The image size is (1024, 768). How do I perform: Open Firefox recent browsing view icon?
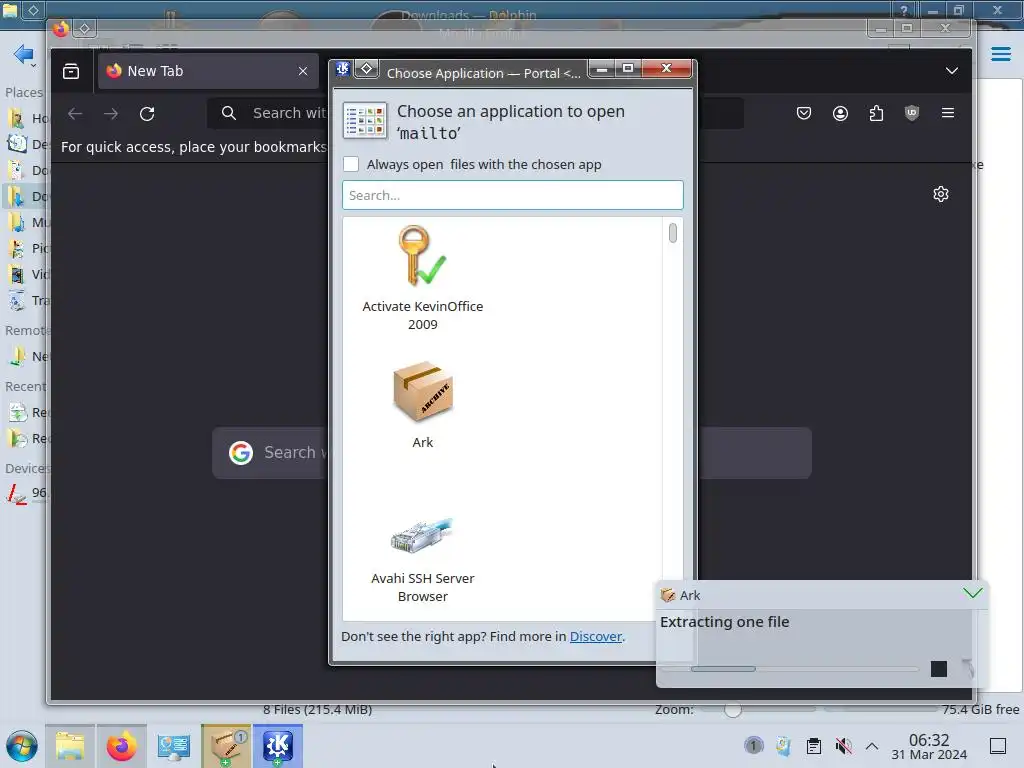click(71, 71)
